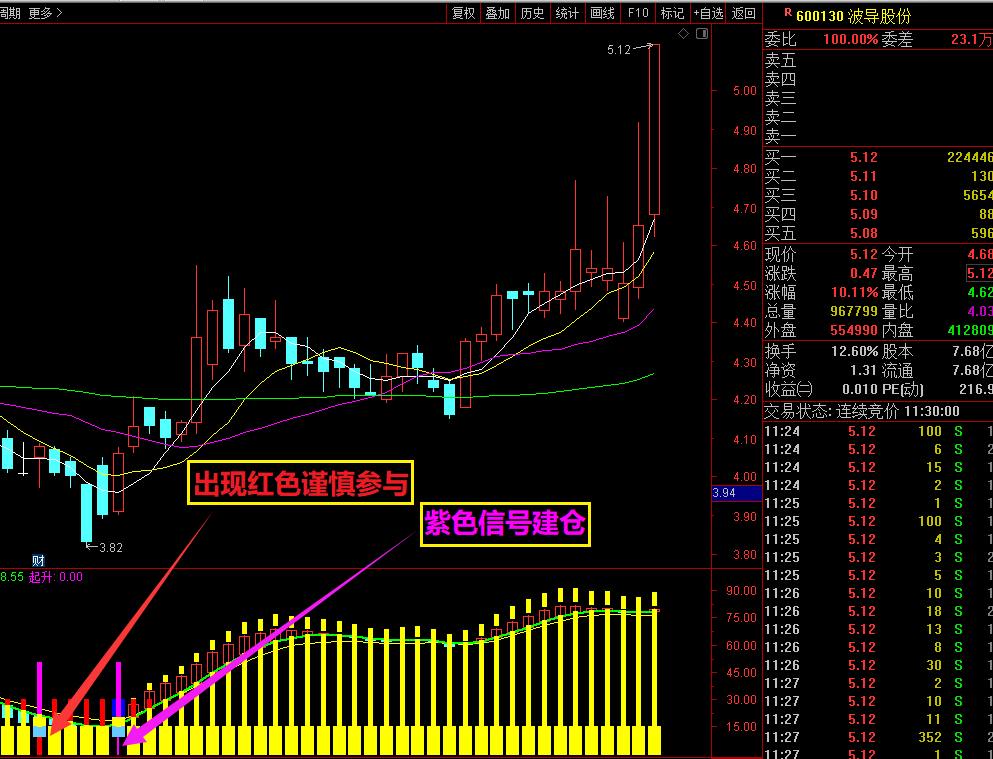Image resolution: width=993 pixels, height=759 pixels.
Task: Click the 总量 value 967799
Action: [x=854, y=311]
